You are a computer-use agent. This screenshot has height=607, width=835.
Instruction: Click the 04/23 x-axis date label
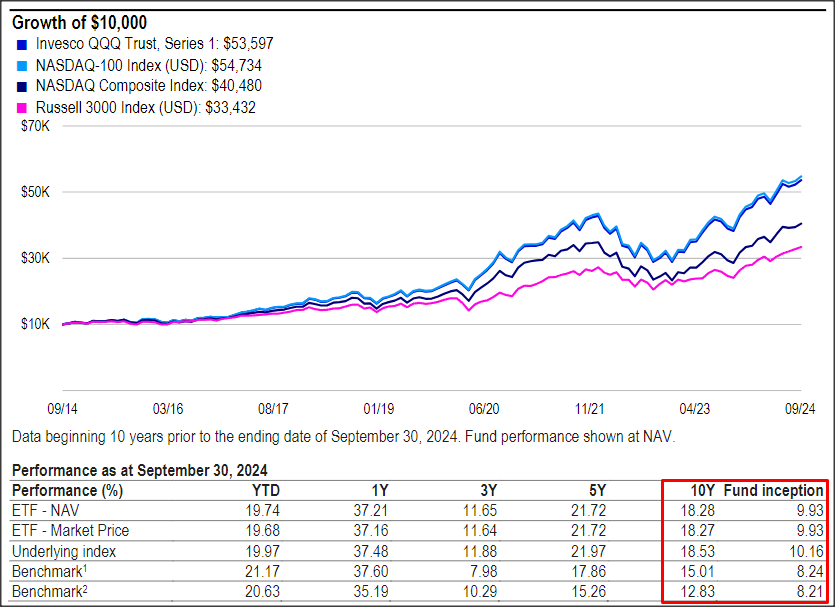695,409
